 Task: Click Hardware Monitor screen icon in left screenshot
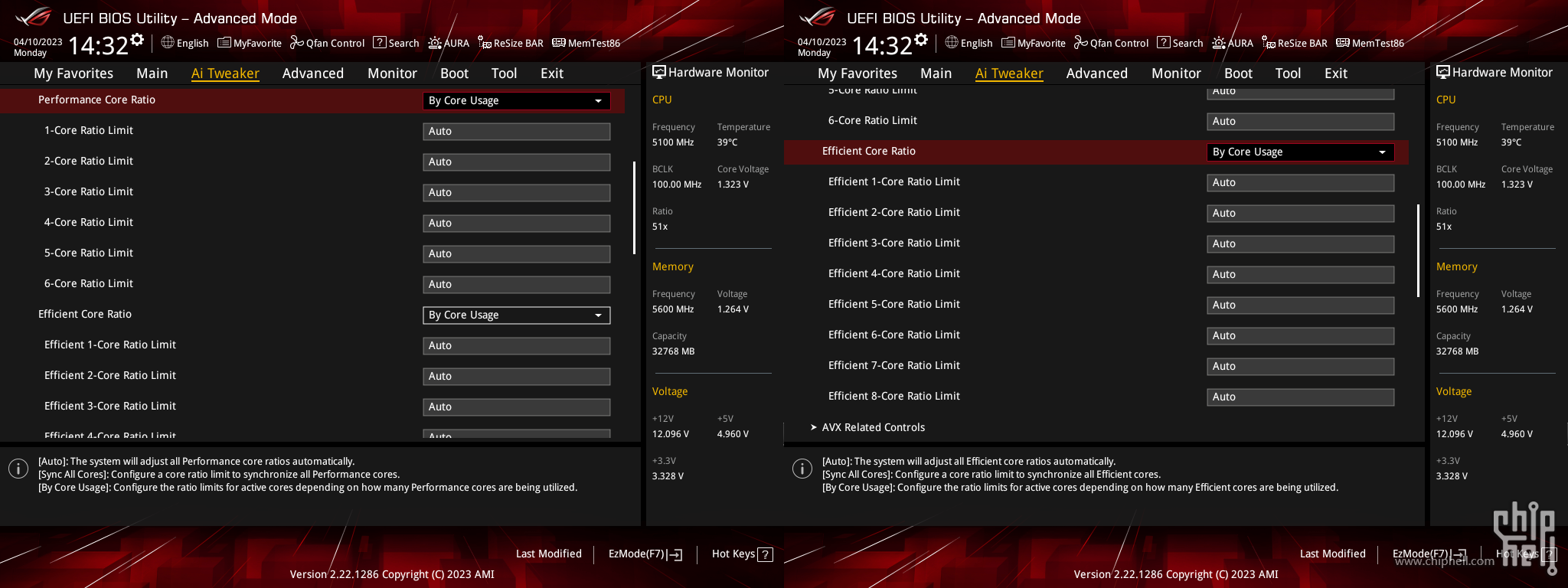(659, 72)
